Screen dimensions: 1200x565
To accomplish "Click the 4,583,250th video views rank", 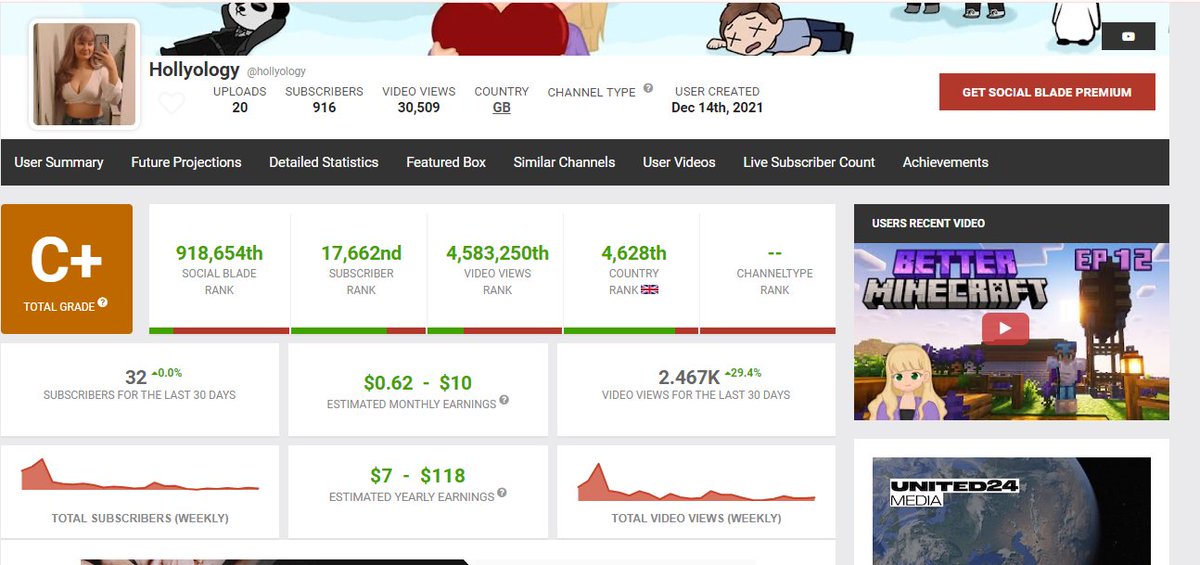I will coord(497,253).
